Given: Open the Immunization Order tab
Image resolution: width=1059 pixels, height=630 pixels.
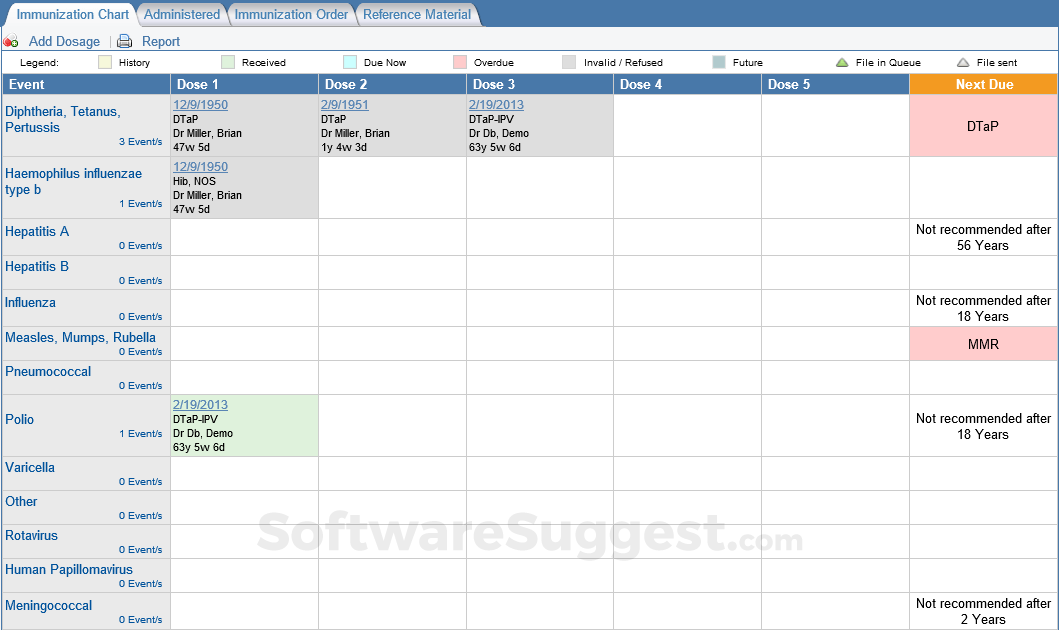Looking at the screenshot, I should [291, 15].
